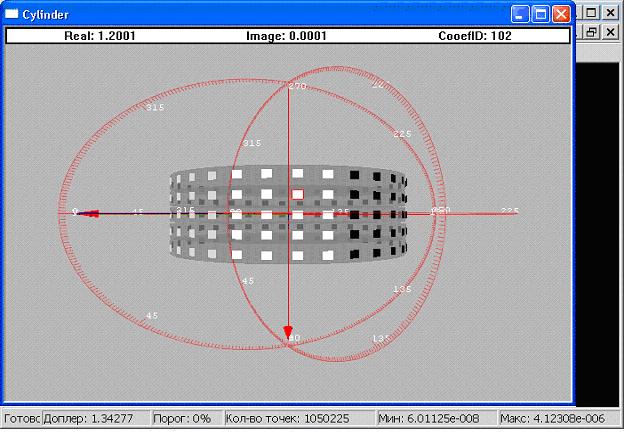The image size is (624, 432).
Task: Click the Cylinder window title bar icon
Action: 11,14
